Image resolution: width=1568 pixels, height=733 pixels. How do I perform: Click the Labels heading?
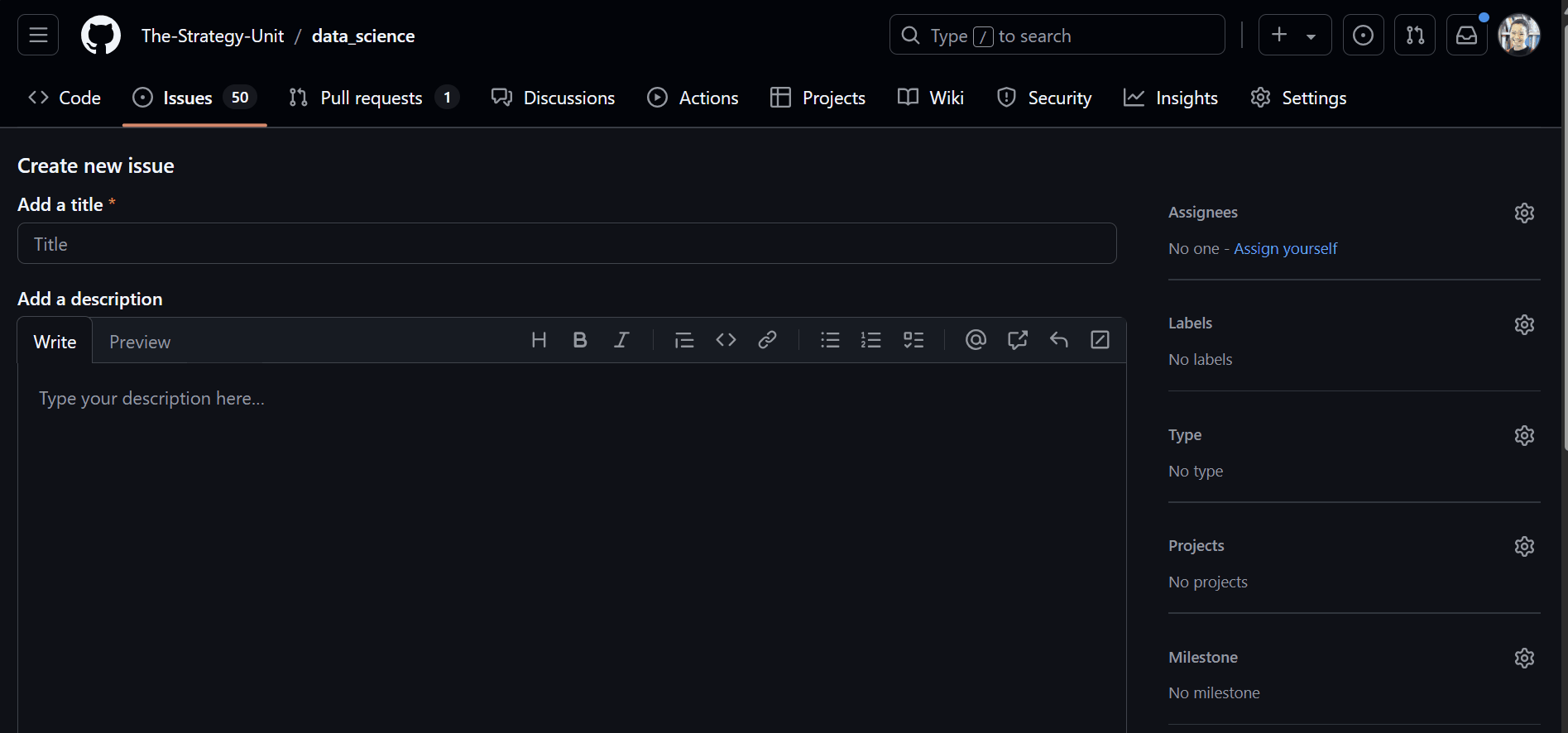(1190, 323)
